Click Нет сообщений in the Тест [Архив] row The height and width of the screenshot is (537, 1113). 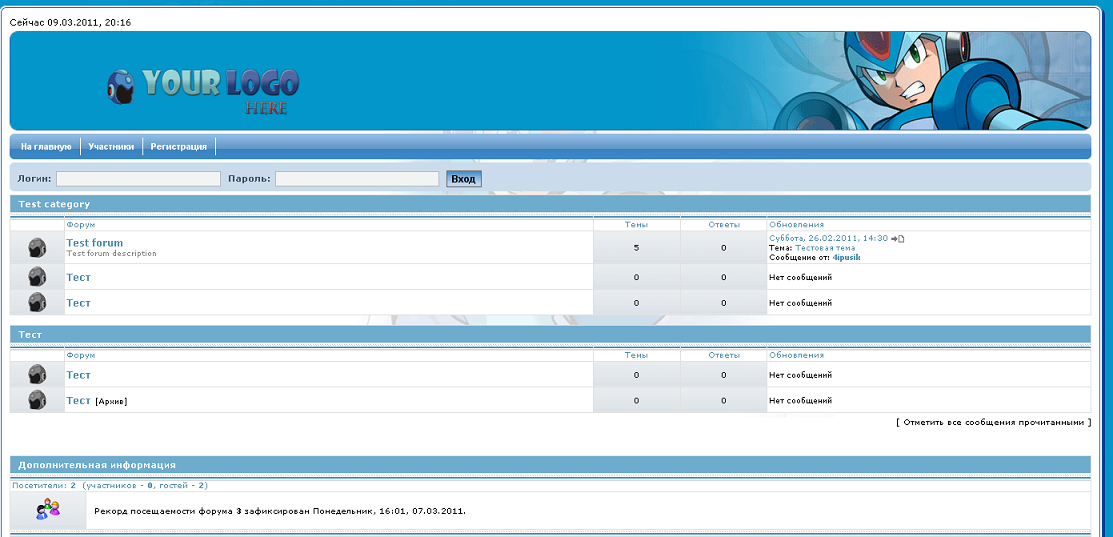point(801,401)
